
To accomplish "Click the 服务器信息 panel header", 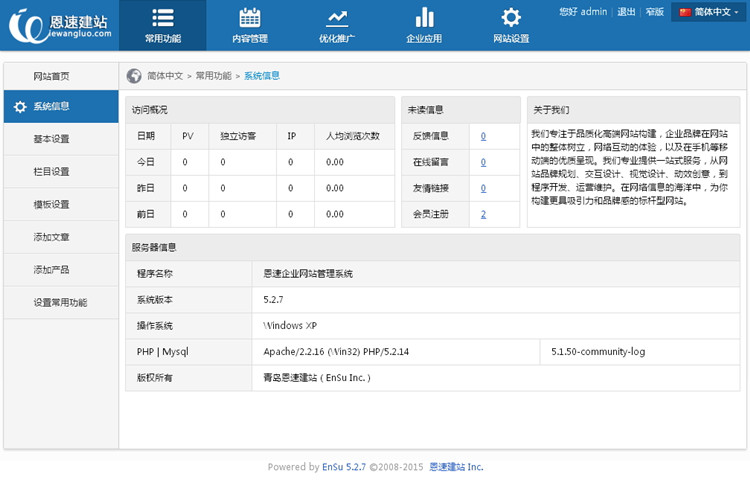I will coord(433,247).
